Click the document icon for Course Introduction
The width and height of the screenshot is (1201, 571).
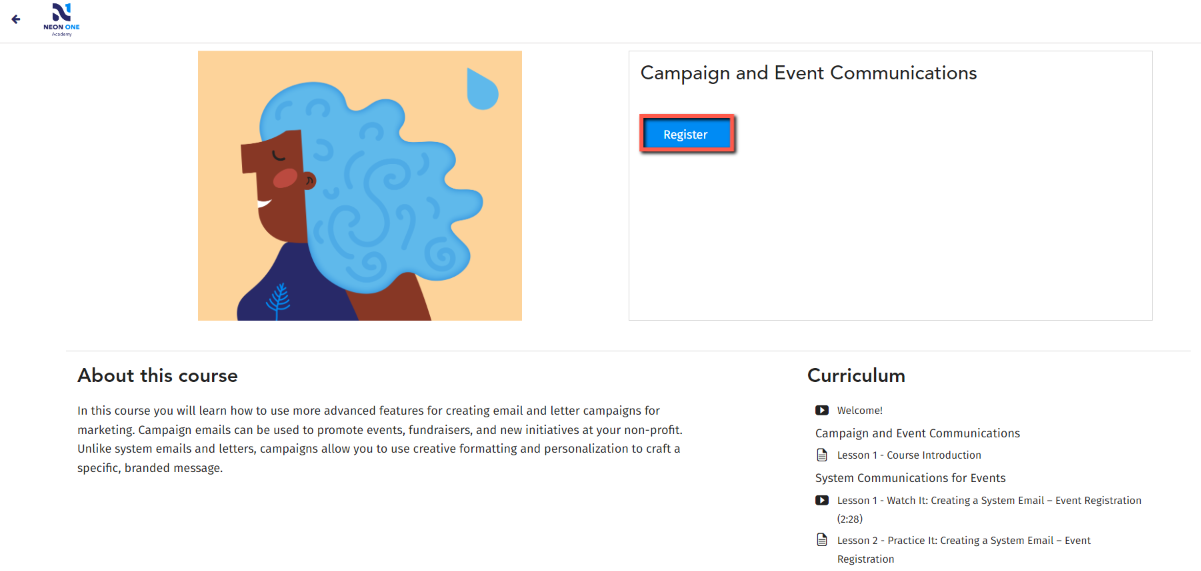(822, 455)
